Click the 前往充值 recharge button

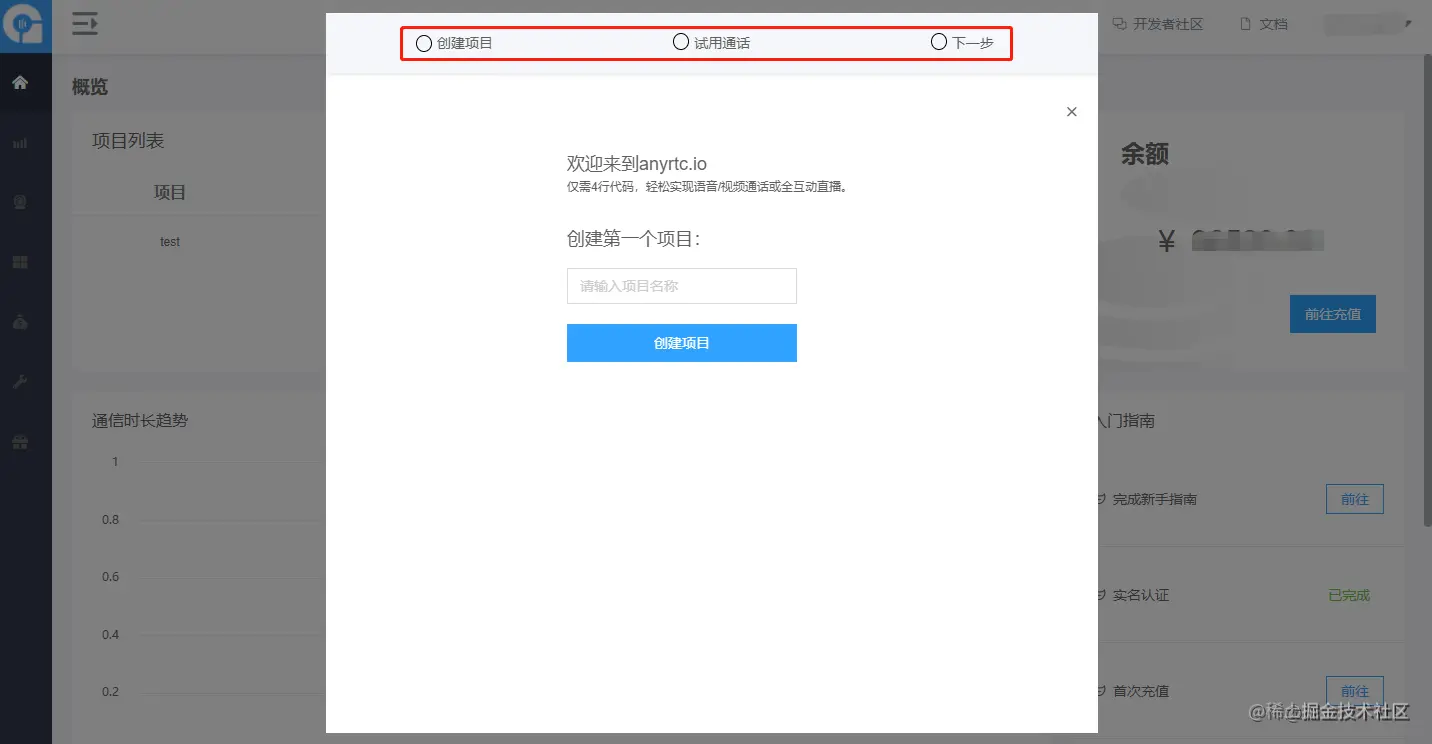click(x=1332, y=313)
